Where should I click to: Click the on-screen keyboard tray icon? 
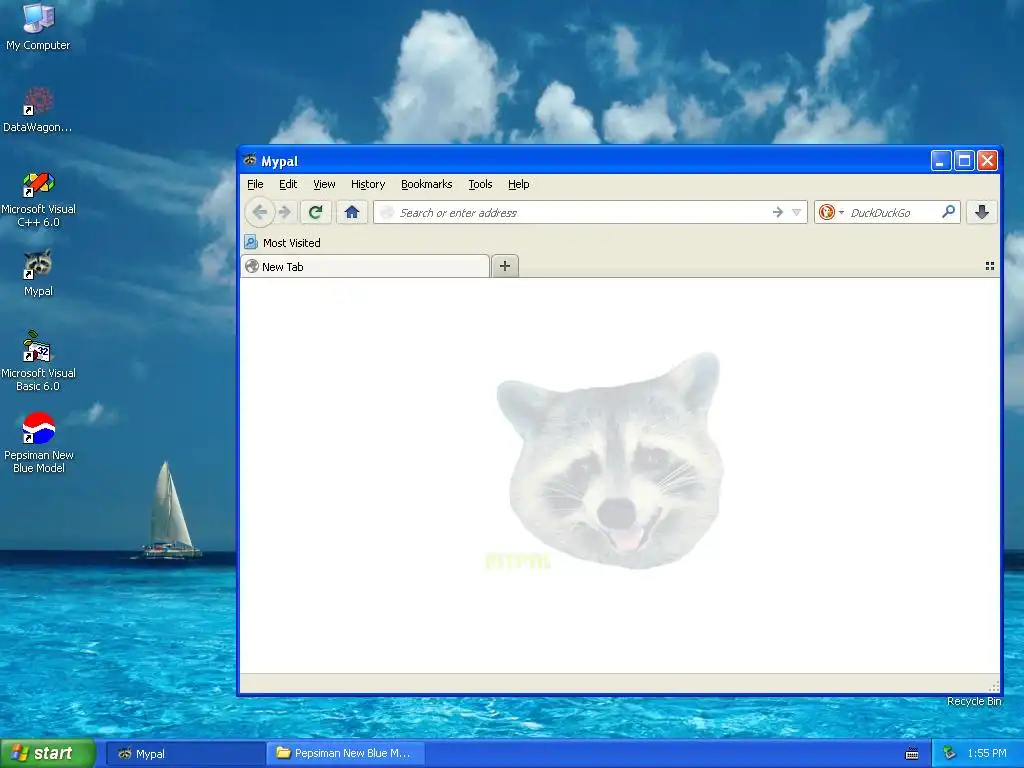912,754
